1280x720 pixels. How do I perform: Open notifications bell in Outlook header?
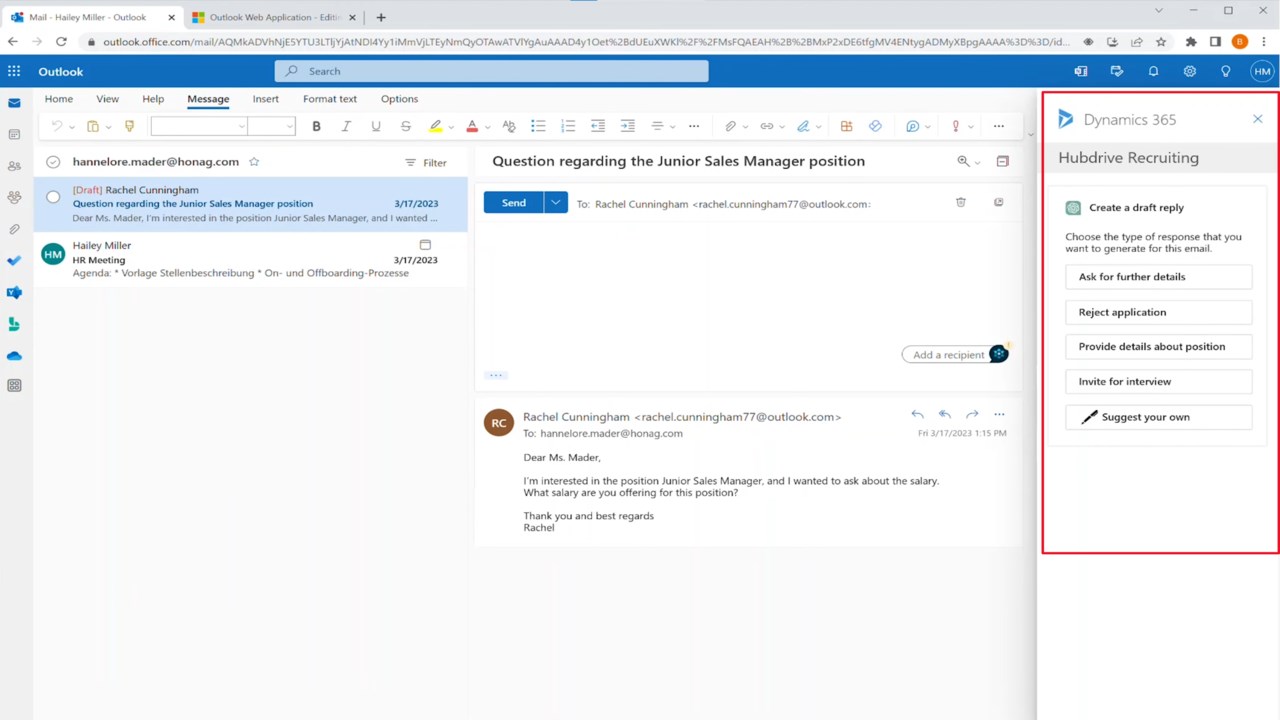(1153, 71)
